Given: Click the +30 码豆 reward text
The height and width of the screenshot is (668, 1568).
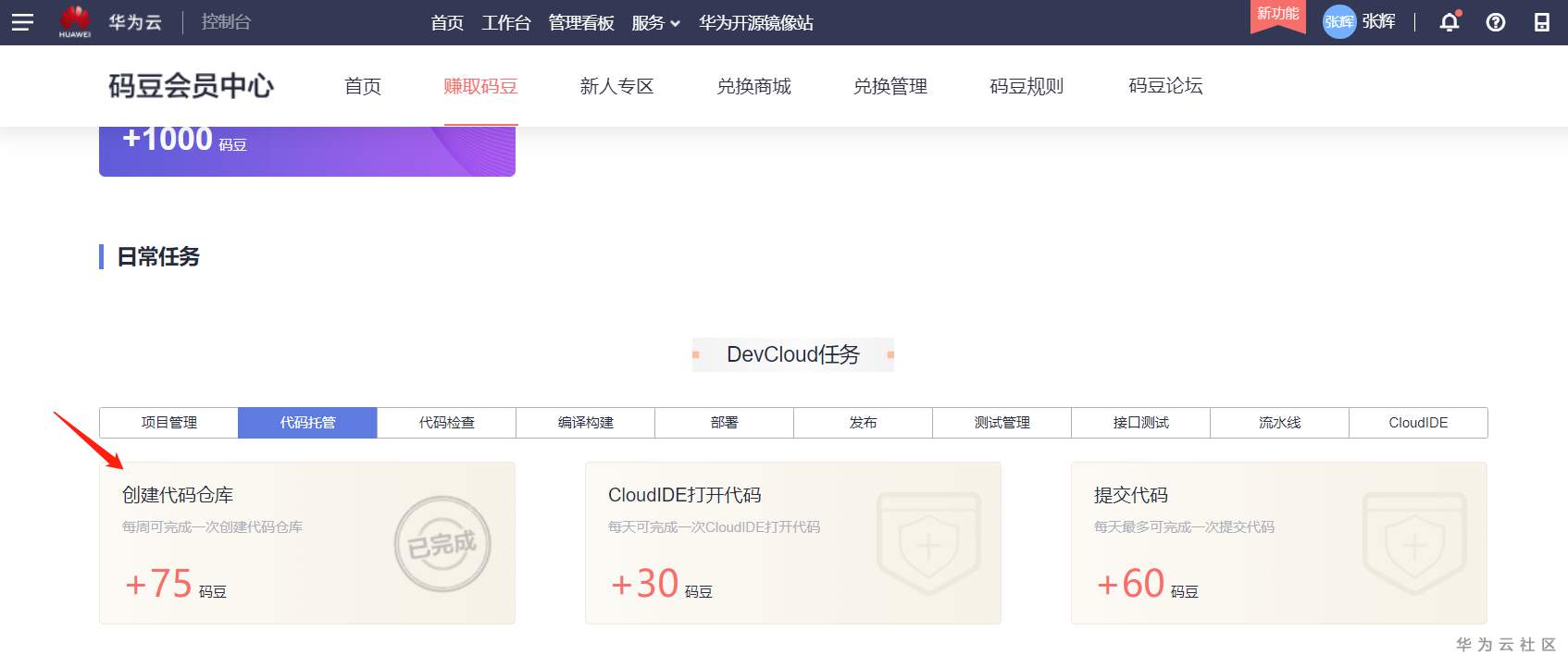Looking at the screenshot, I should [662, 584].
